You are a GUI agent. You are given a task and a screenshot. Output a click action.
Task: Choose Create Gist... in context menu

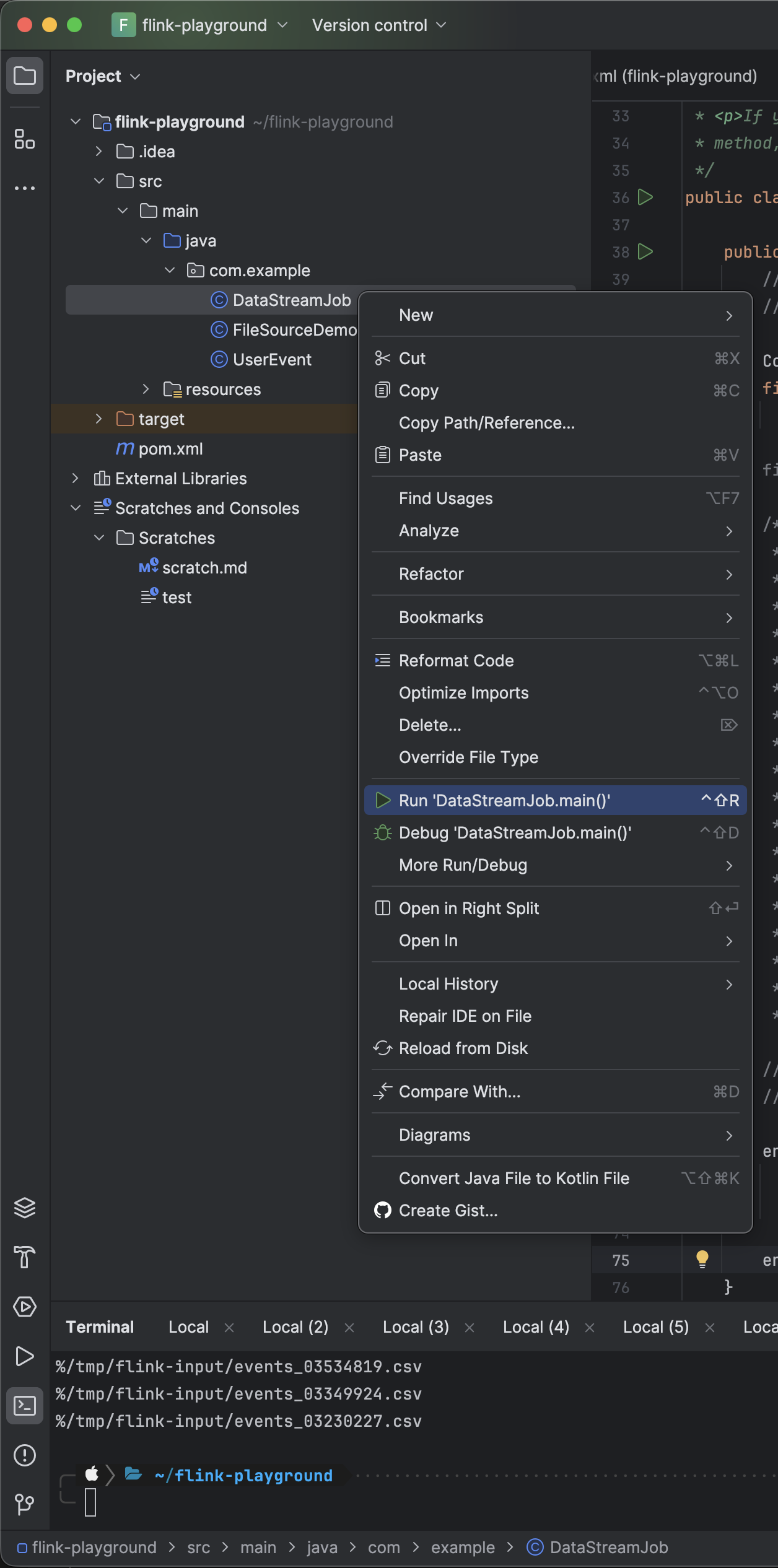pyautogui.click(x=556, y=1211)
